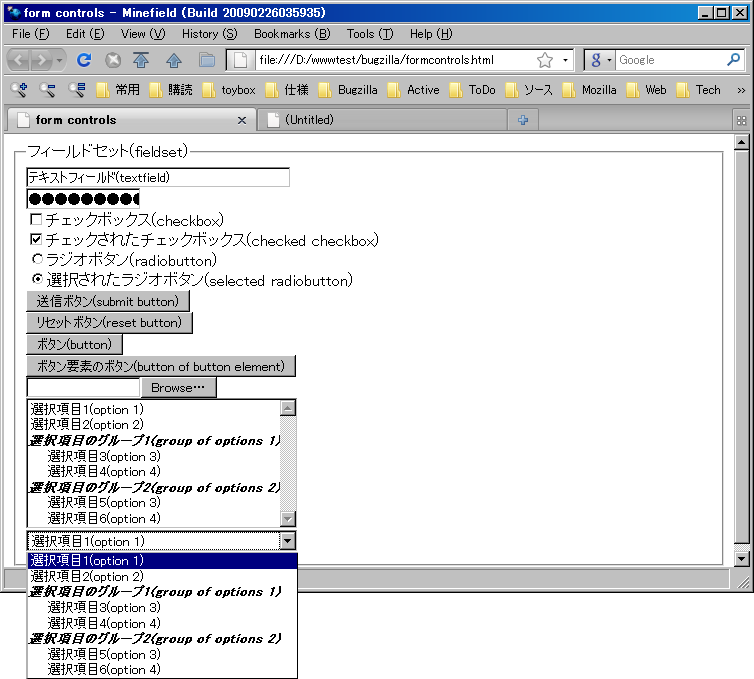Click the zoom-in magnifier bookmark icon
This screenshot has height=679, width=754.
click(x=19, y=89)
